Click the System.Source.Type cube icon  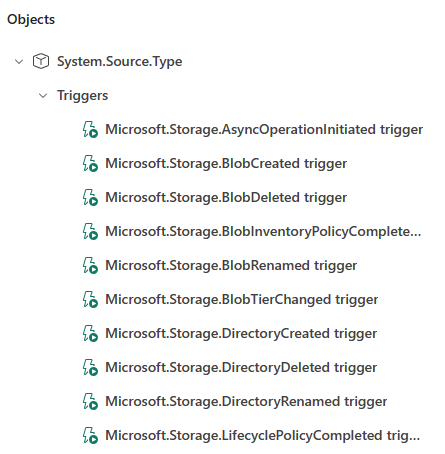(41, 61)
